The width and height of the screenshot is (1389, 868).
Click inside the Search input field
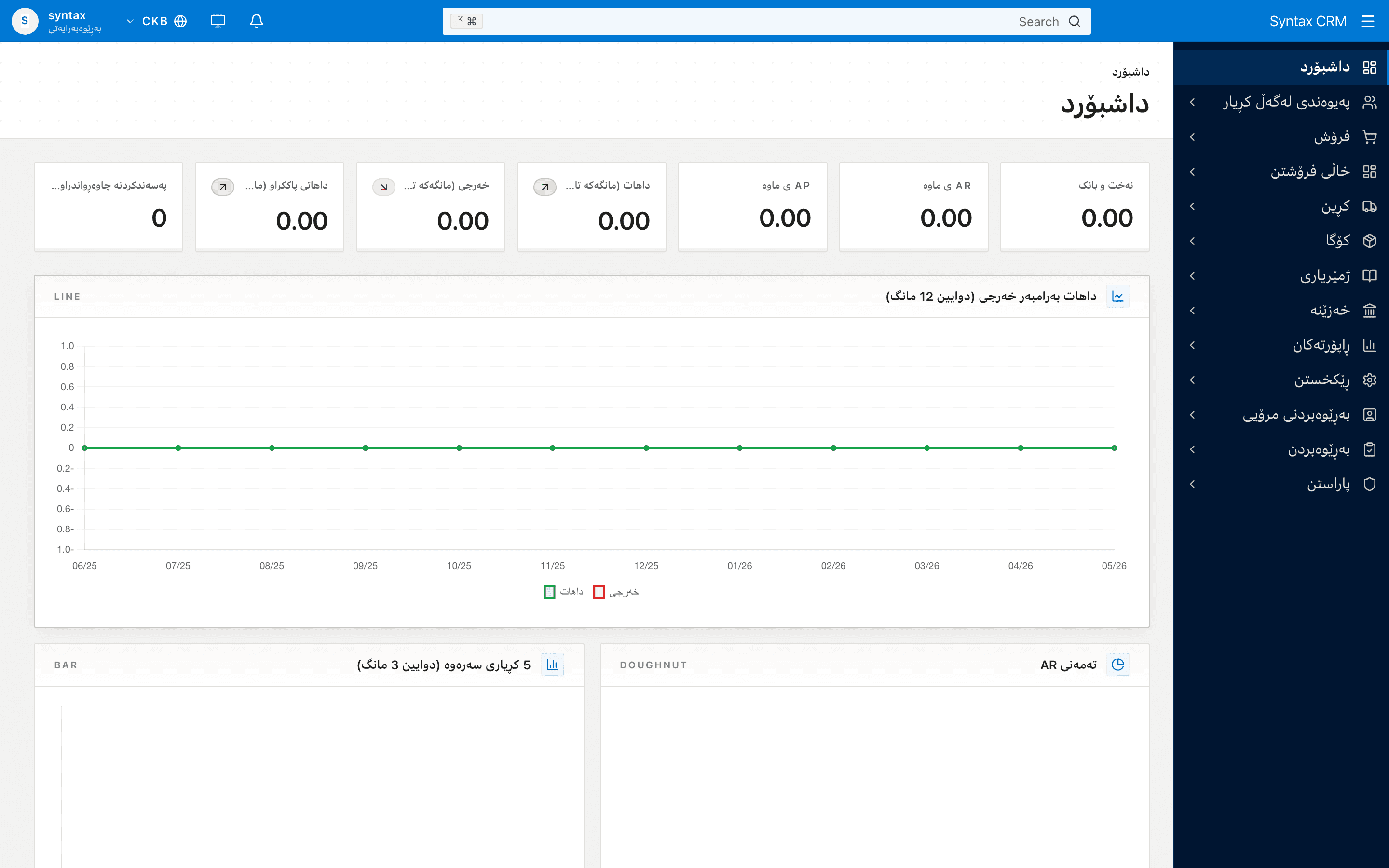coord(766,21)
